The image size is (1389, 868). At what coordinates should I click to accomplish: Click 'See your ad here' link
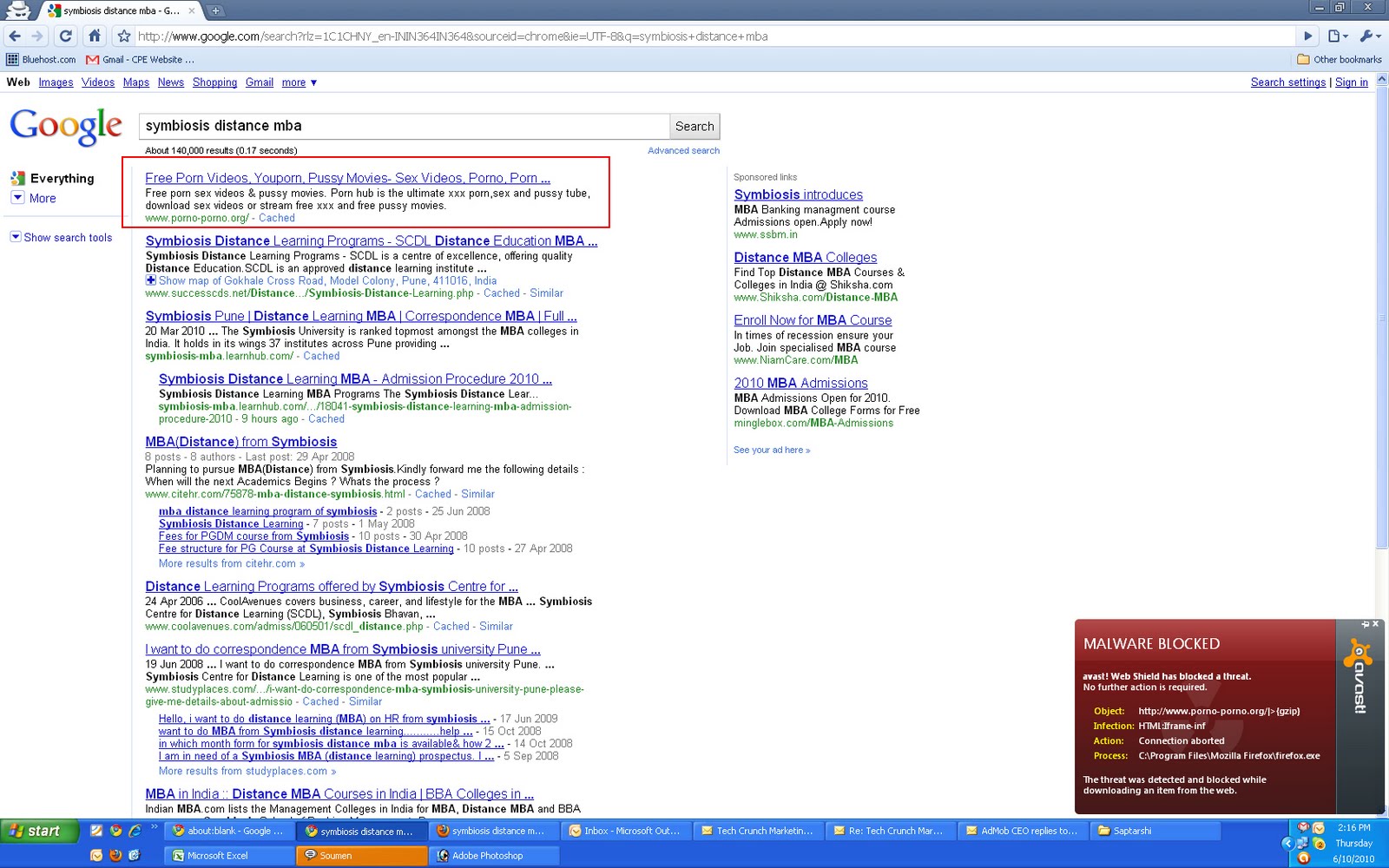tap(772, 450)
